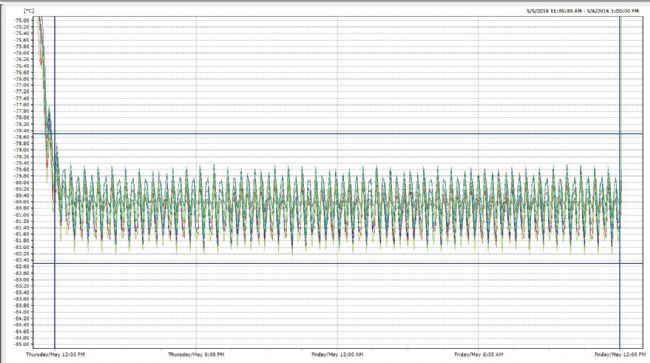
Task: Select the upper horizontal blue limit line
Action: coord(338,133)
